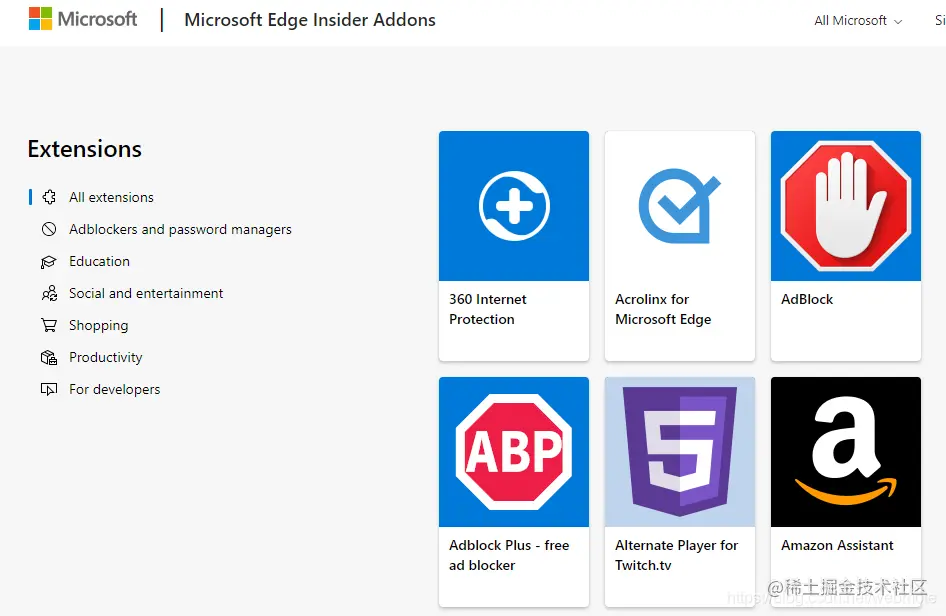Click the For developers icon
The image size is (946, 616).
pos(49,389)
